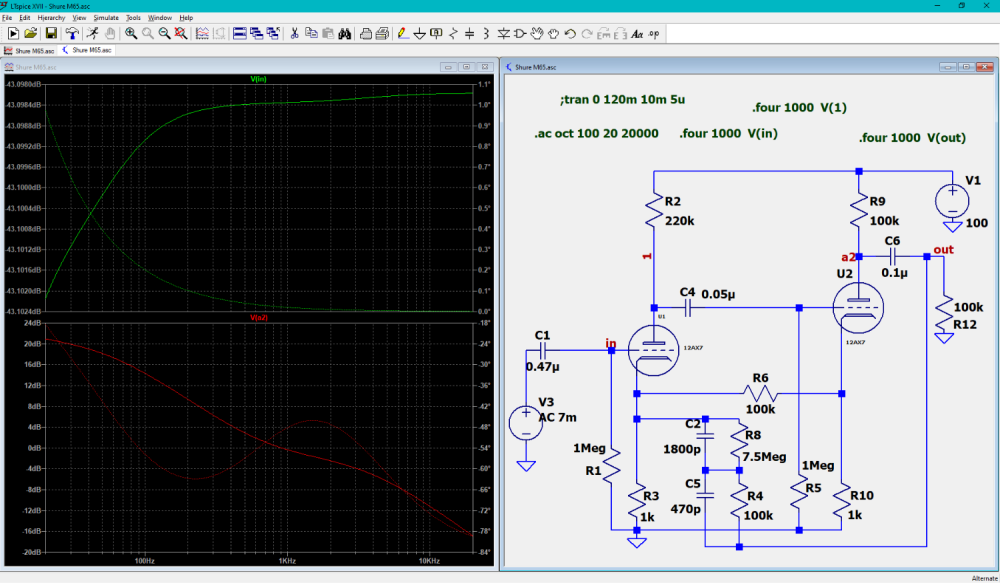Switch to the first Shure M65.asc tab
The image size is (1000, 585).
coord(30,49)
